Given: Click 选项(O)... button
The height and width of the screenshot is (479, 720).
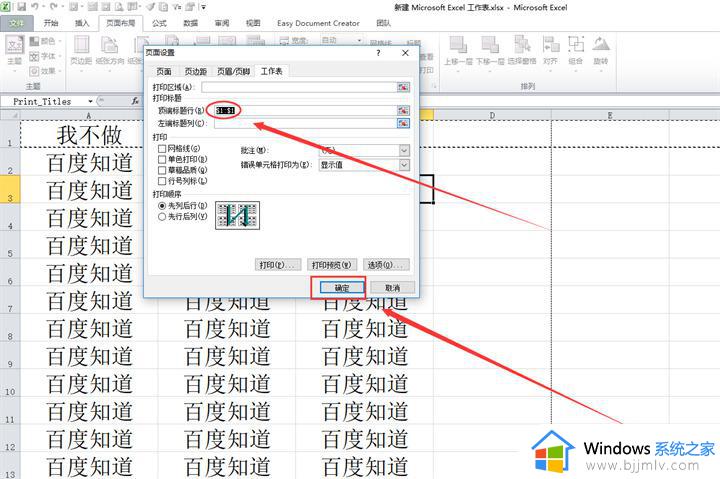Looking at the screenshot, I should point(386,265).
